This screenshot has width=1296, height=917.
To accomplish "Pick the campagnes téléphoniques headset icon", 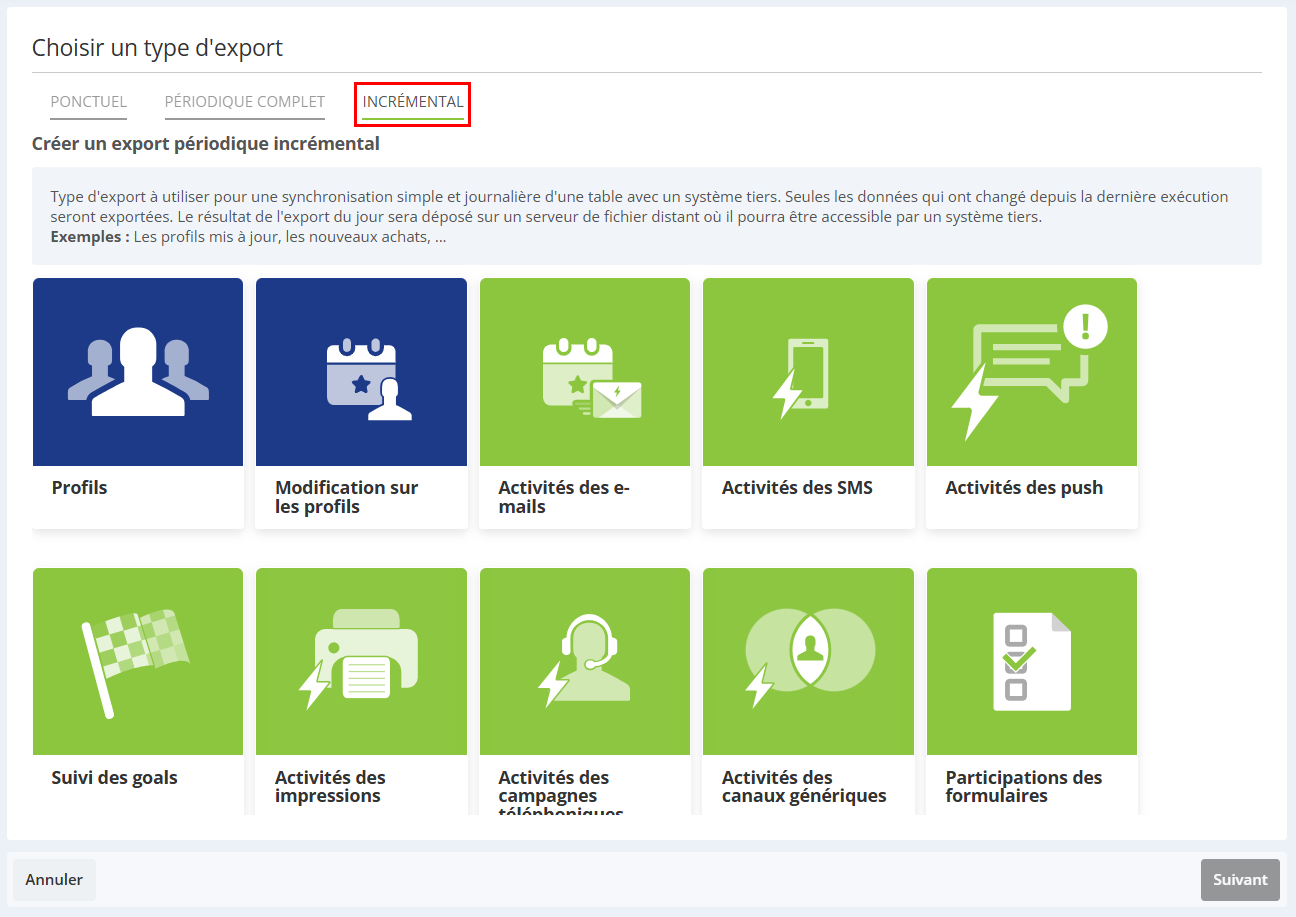I will pyautogui.click(x=584, y=660).
